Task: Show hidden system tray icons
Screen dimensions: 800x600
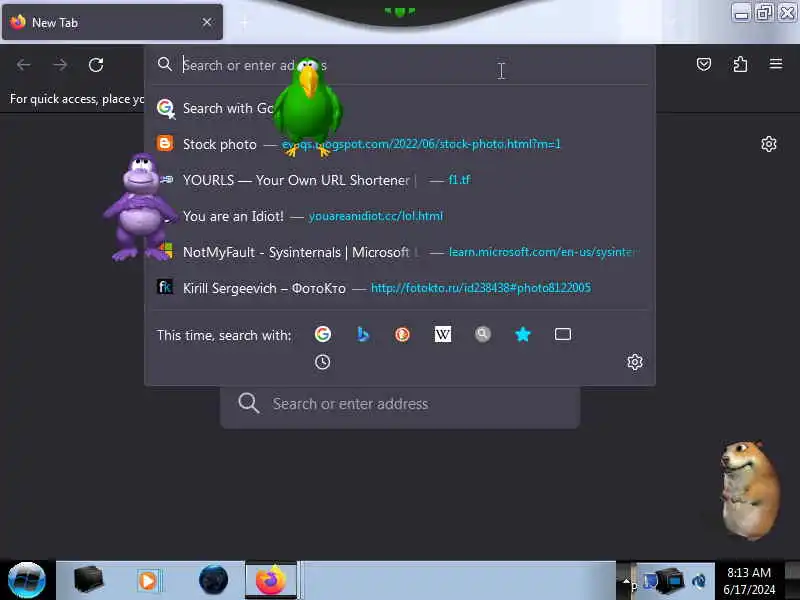Action: [627, 580]
